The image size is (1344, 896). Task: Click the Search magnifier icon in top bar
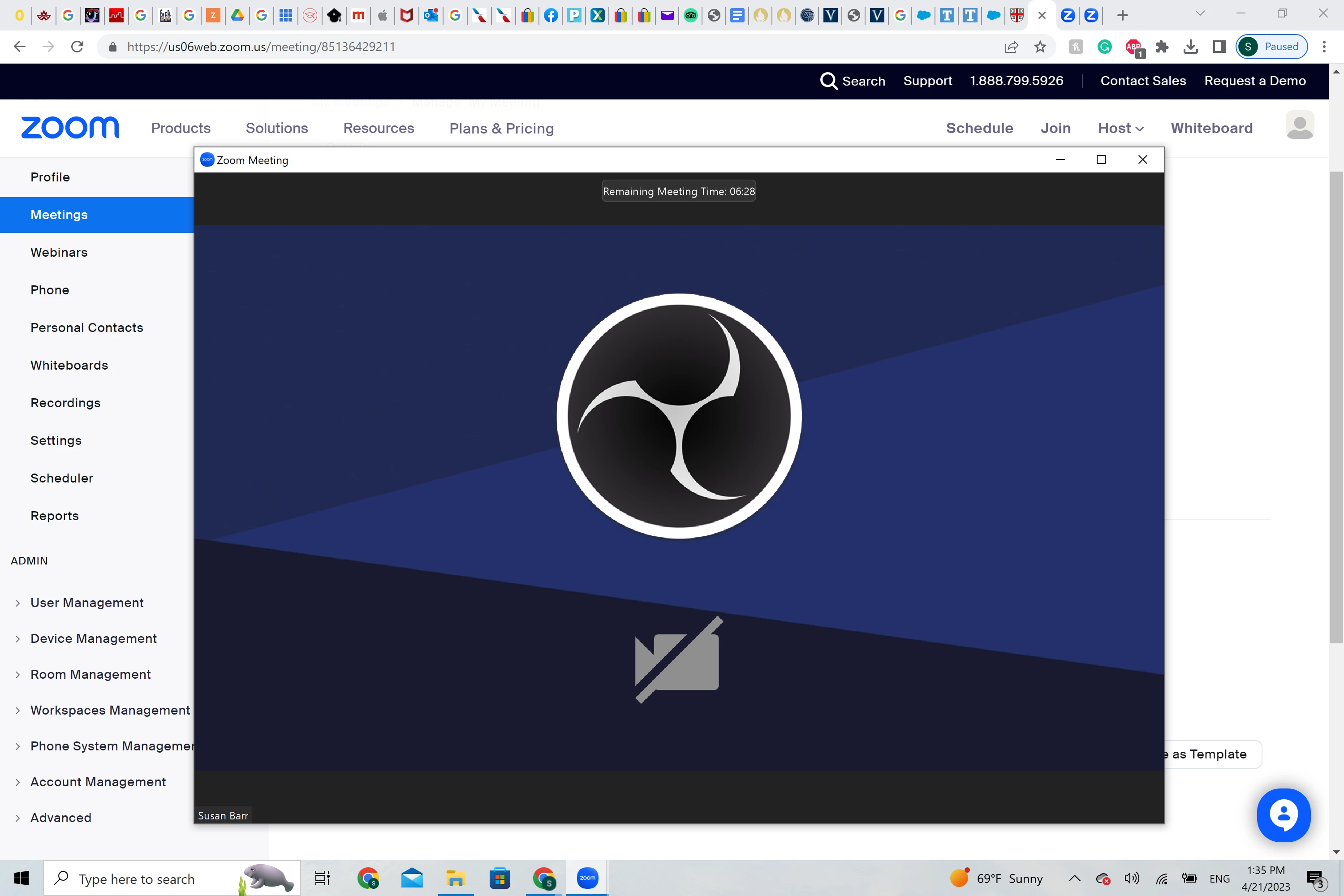[828, 81]
